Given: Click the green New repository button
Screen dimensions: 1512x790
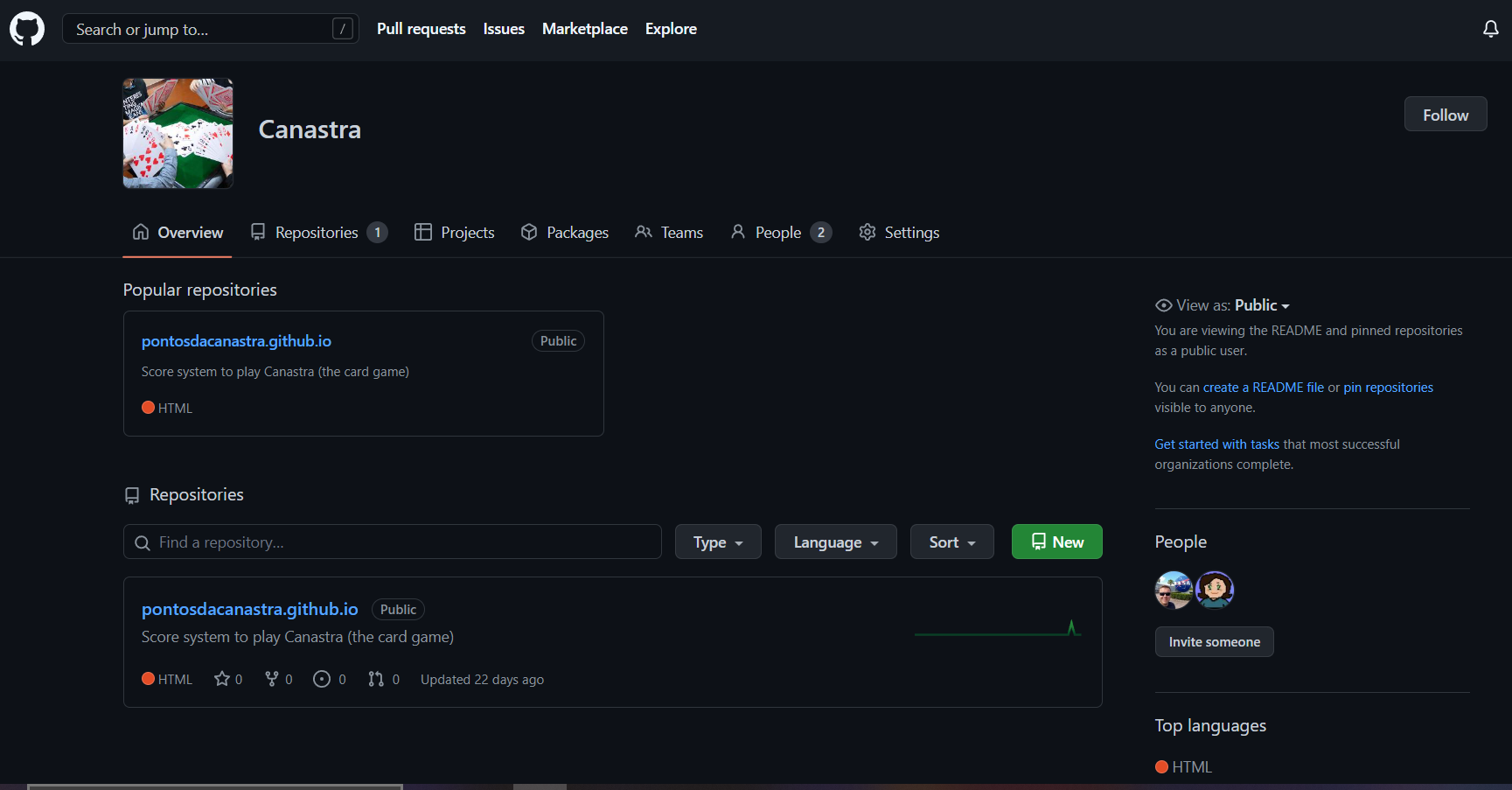Looking at the screenshot, I should (1057, 542).
